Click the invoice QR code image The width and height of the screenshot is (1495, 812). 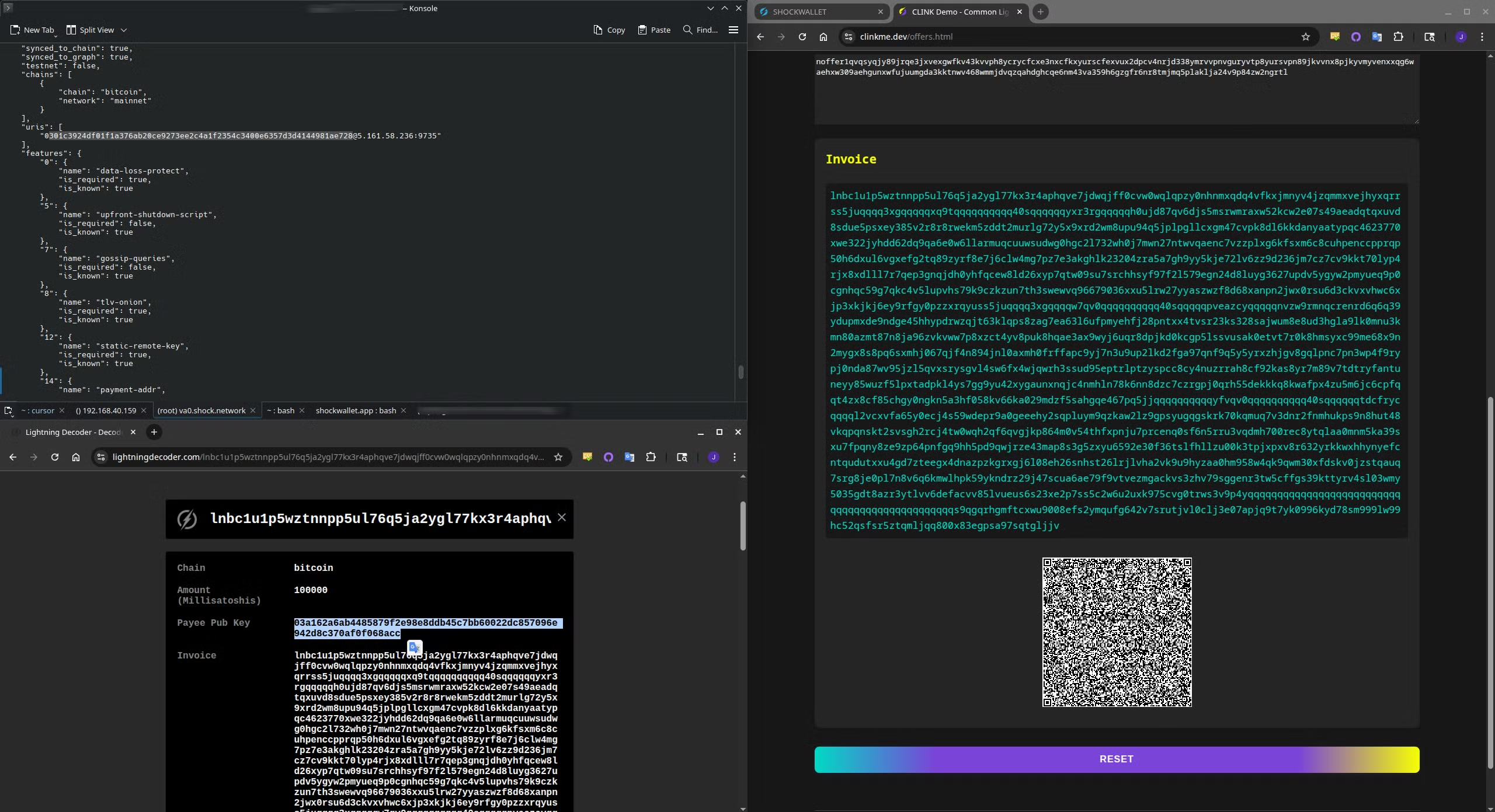[1117, 632]
